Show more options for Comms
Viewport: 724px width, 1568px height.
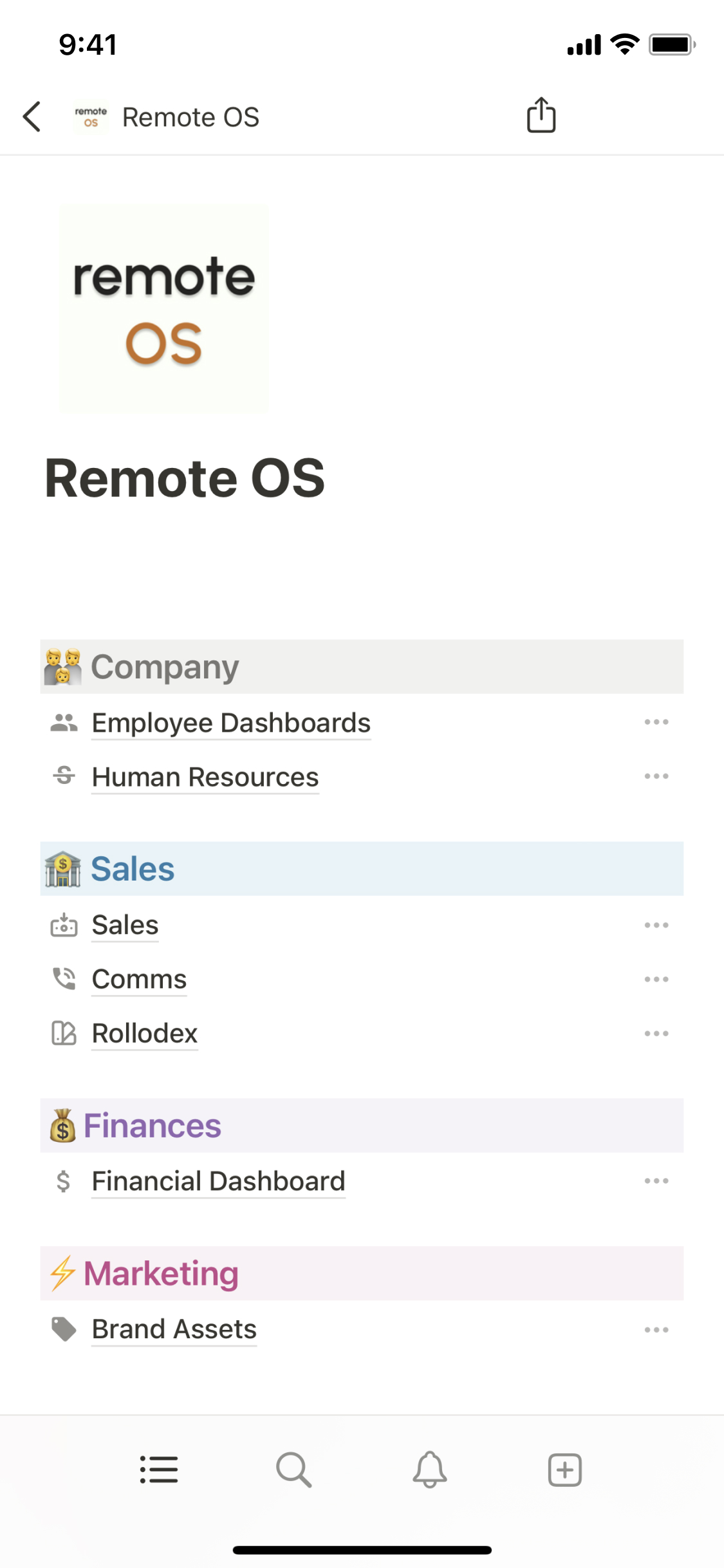[x=656, y=979]
